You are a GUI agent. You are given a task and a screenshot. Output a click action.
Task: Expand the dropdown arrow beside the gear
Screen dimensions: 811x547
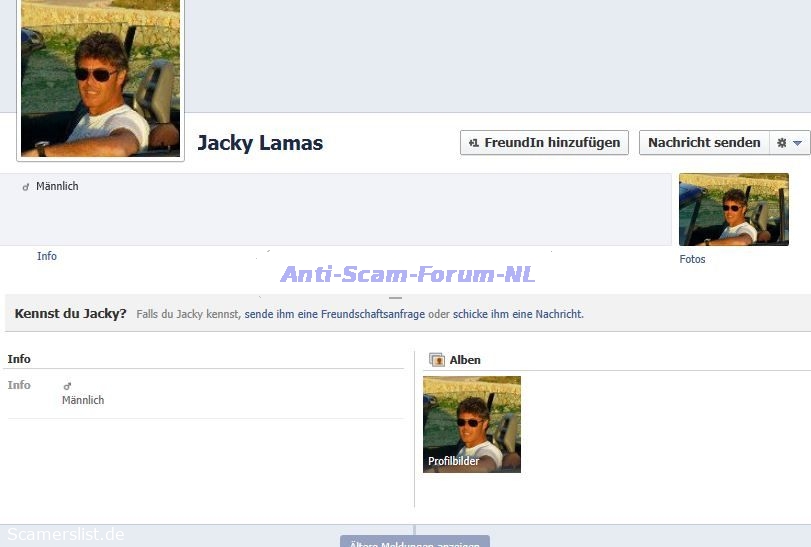pyautogui.click(x=797, y=143)
